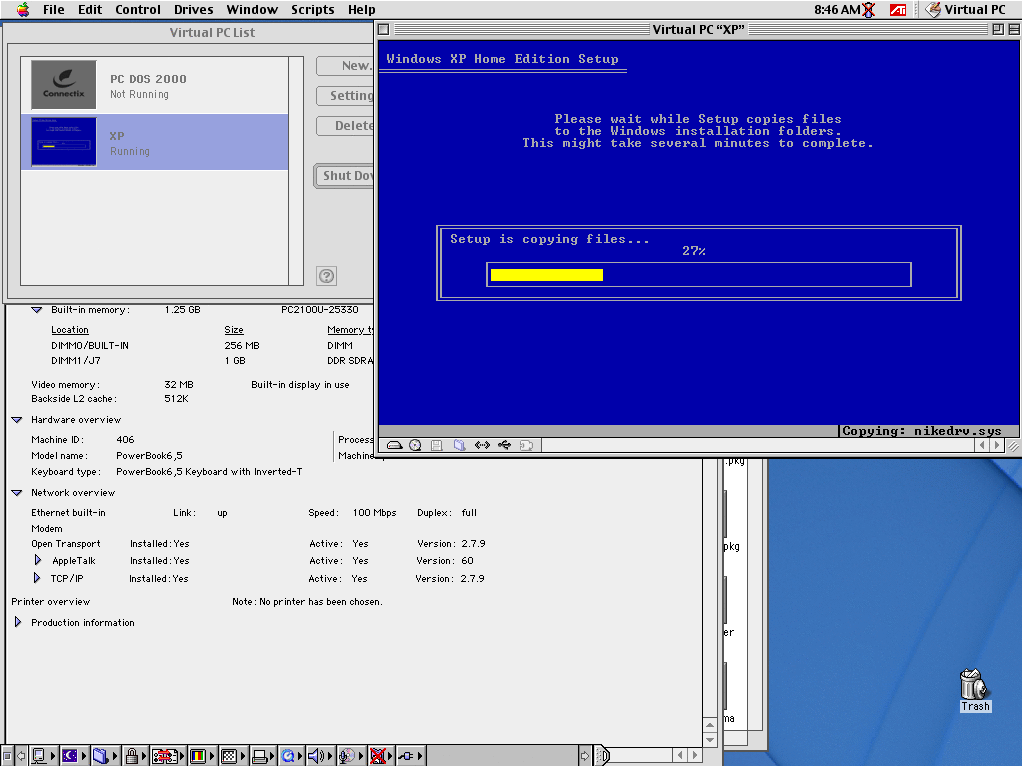This screenshot has height=766, width=1022.
Task: Collapse the Built-in memory section
Action: point(36,310)
